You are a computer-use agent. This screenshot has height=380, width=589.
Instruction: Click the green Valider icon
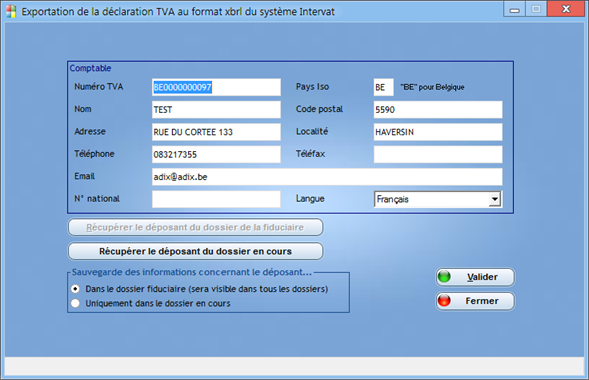click(444, 277)
